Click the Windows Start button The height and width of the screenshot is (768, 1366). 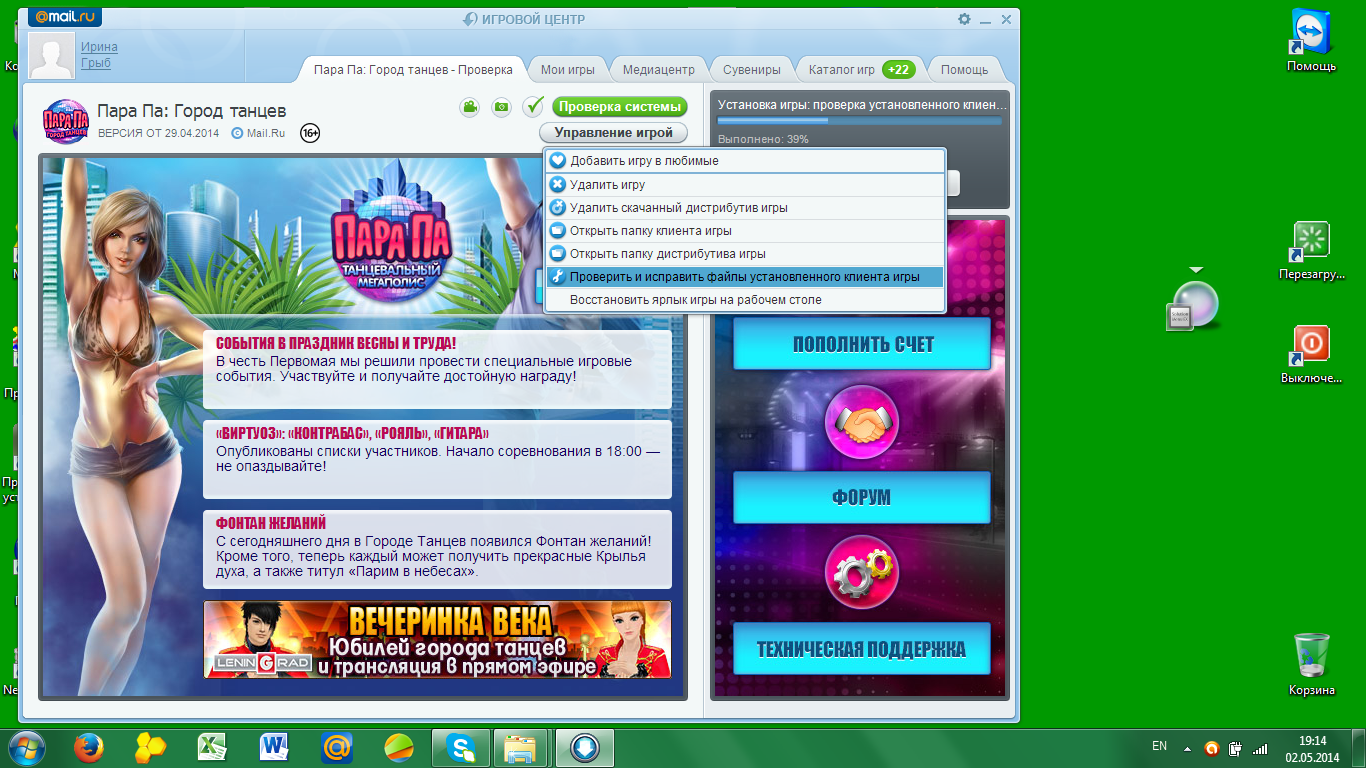click(27, 748)
